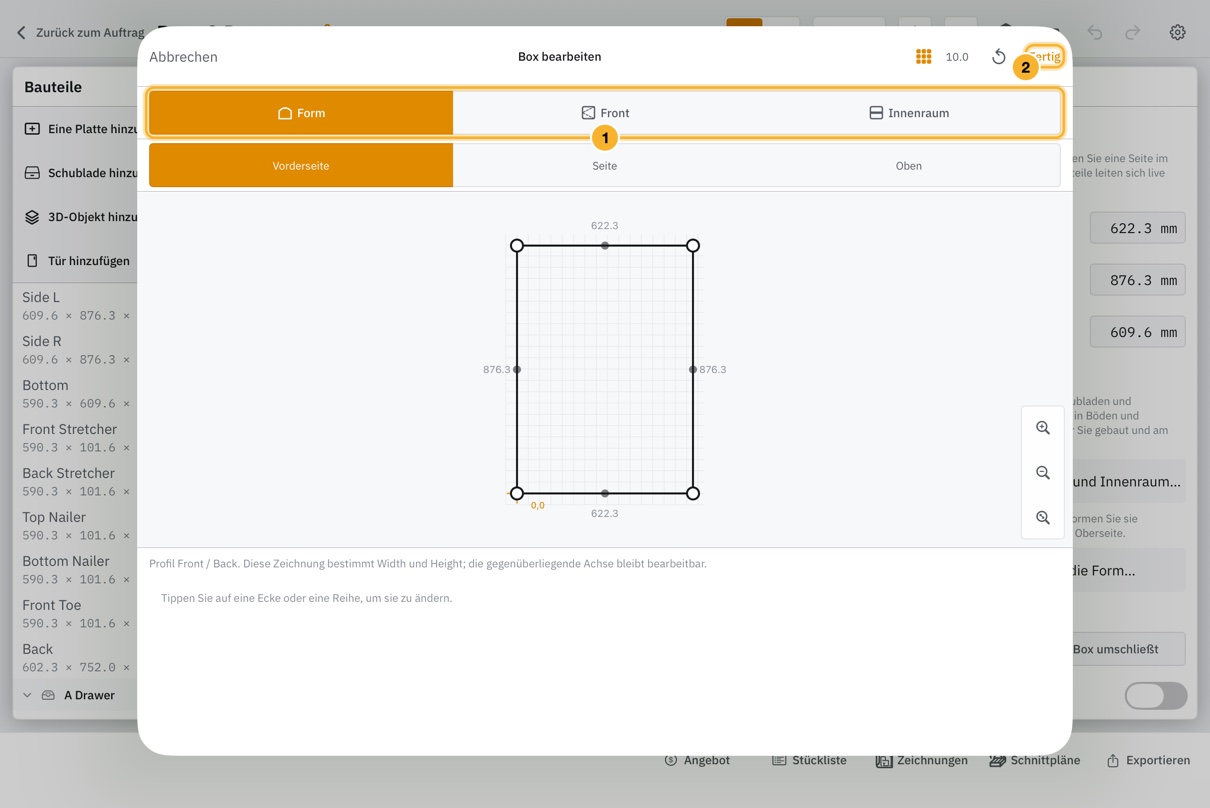1210x808 pixels.
Task: Select the Front Toe part
Action: [x=77, y=614]
